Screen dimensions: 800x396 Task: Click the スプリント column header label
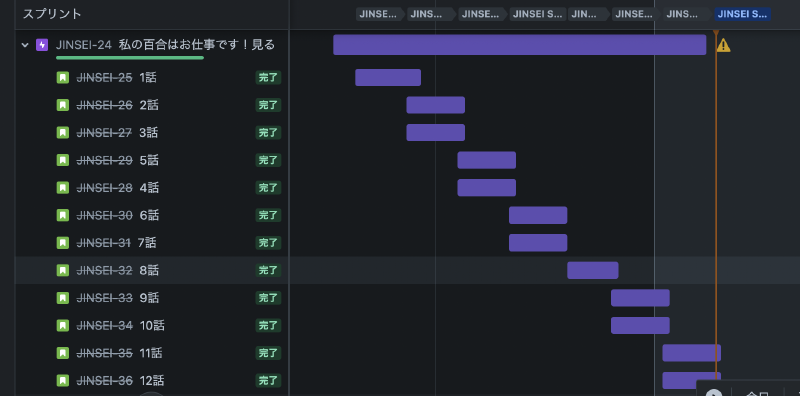click(x=52, y=14)
